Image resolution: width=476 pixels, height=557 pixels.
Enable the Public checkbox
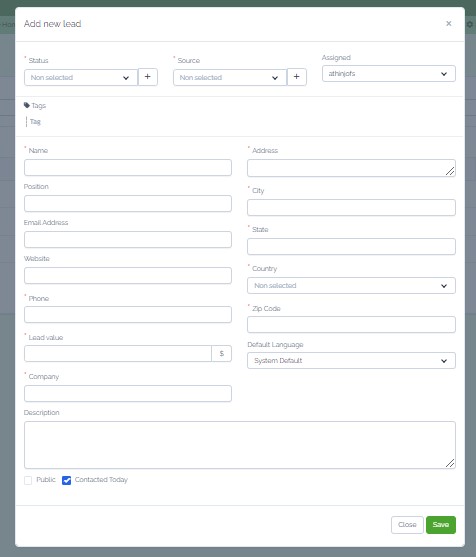click(28, 480)
